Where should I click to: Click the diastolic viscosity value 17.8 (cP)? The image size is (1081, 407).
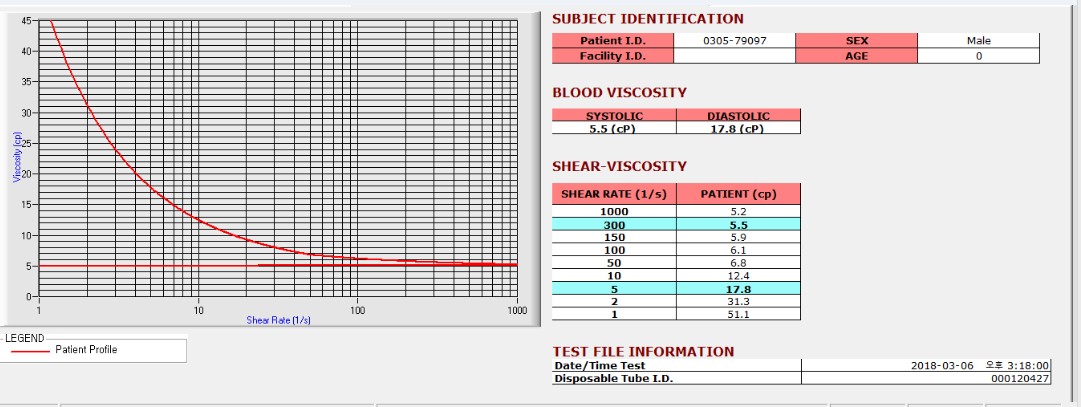coord(738,128)
